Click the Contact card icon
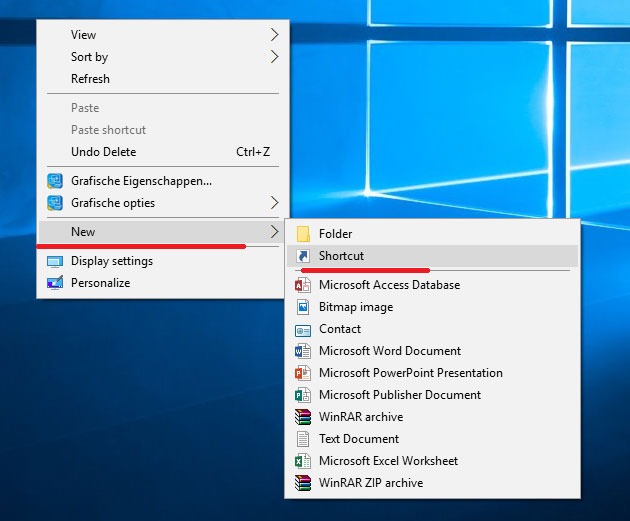This screenshot has width=630, height=521. coord(303,331)
